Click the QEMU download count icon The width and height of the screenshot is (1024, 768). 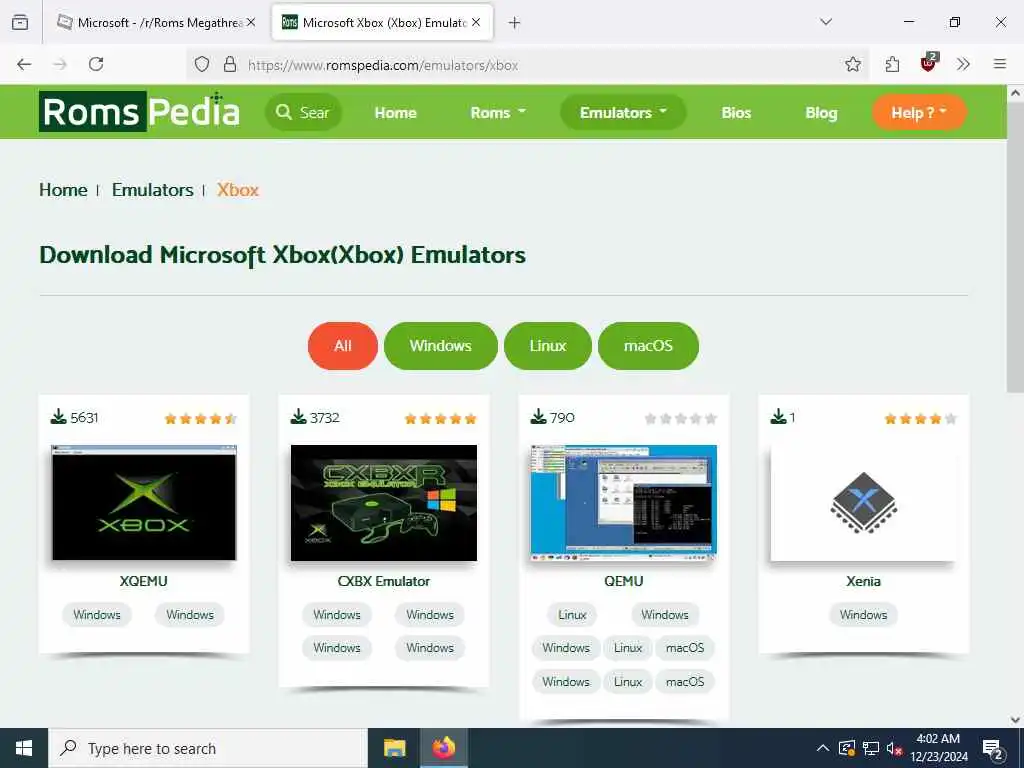(x=538, y=417)
